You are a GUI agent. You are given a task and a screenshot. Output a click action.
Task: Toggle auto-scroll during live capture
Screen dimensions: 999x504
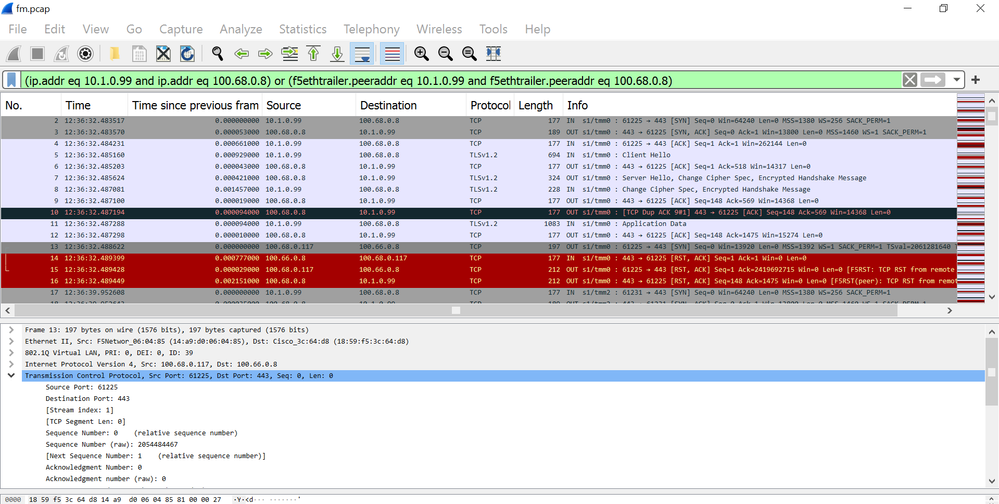pos(361,54)
